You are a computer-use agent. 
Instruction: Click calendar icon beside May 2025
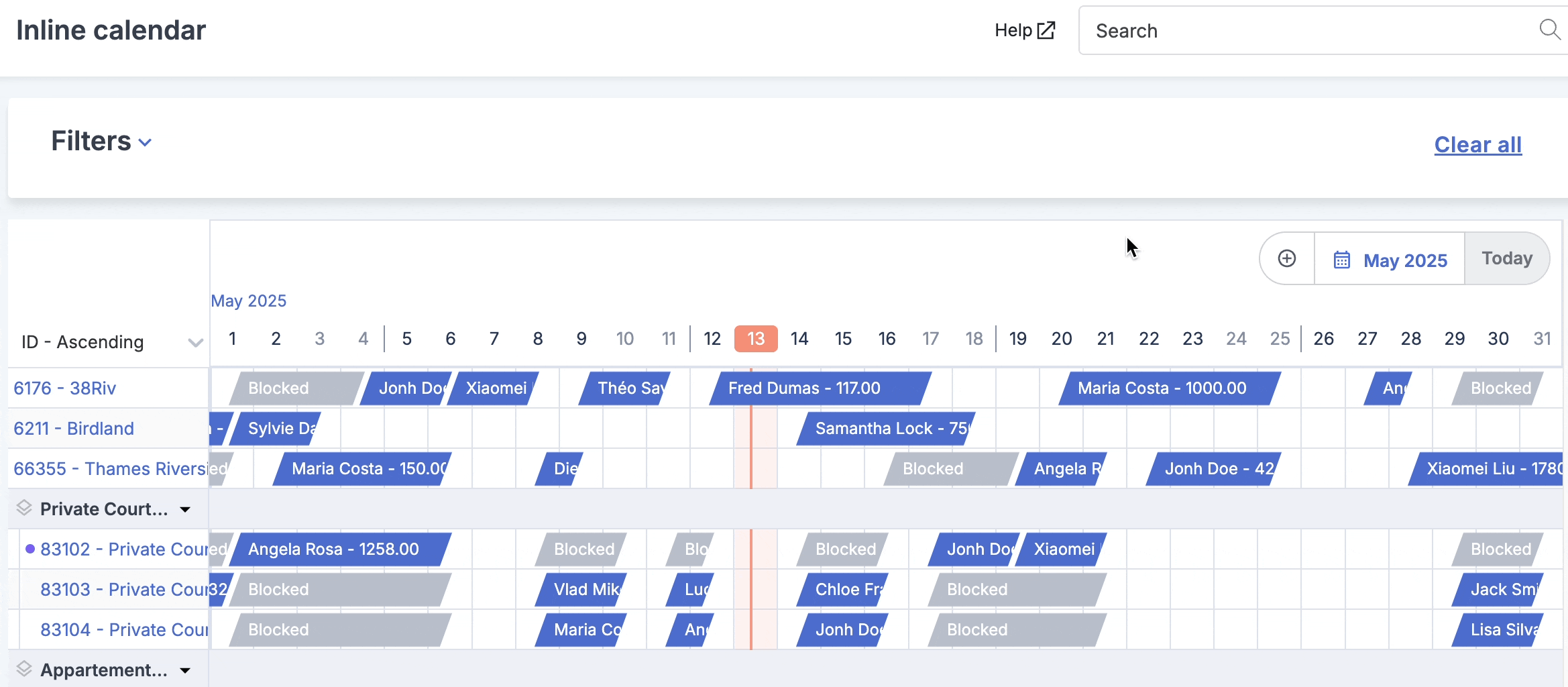click(1342, 260)
